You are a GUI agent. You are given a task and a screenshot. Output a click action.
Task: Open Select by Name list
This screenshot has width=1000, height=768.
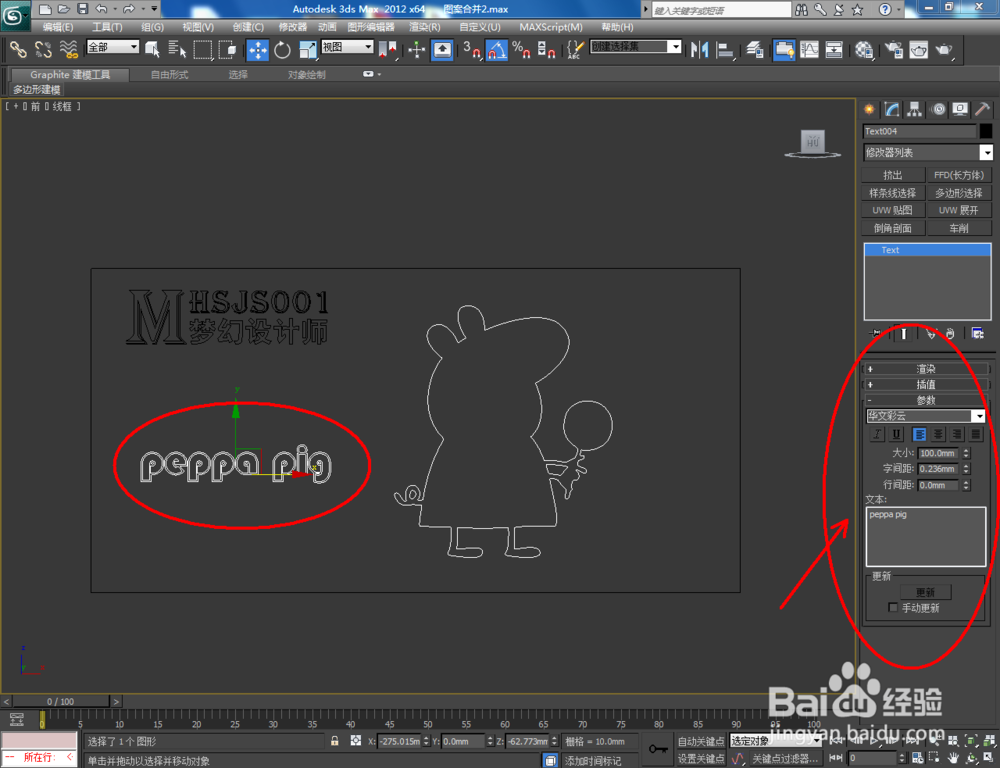click(177, 49)
